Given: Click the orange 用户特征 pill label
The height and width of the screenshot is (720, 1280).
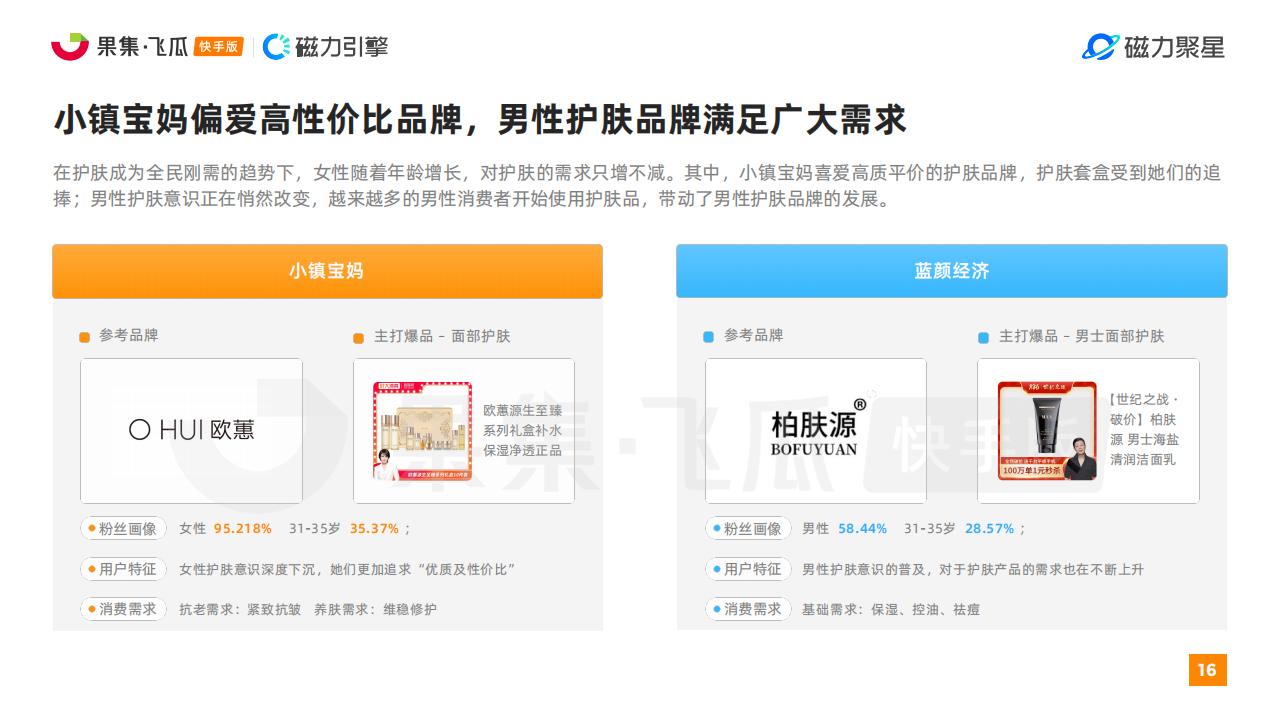Looking at the screenshot, I should (x=123, y=569).
